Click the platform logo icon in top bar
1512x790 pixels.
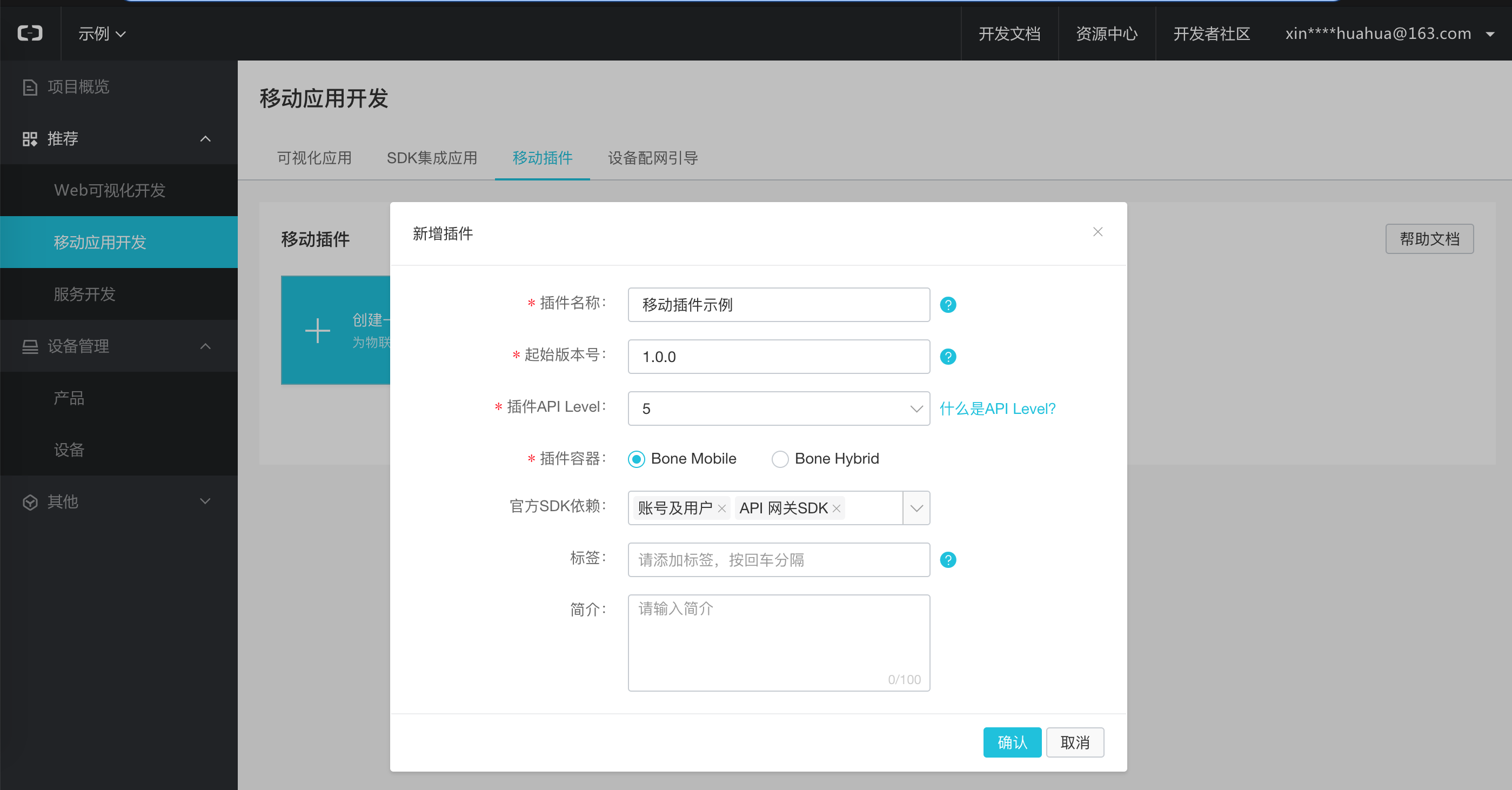pos(30,34)
